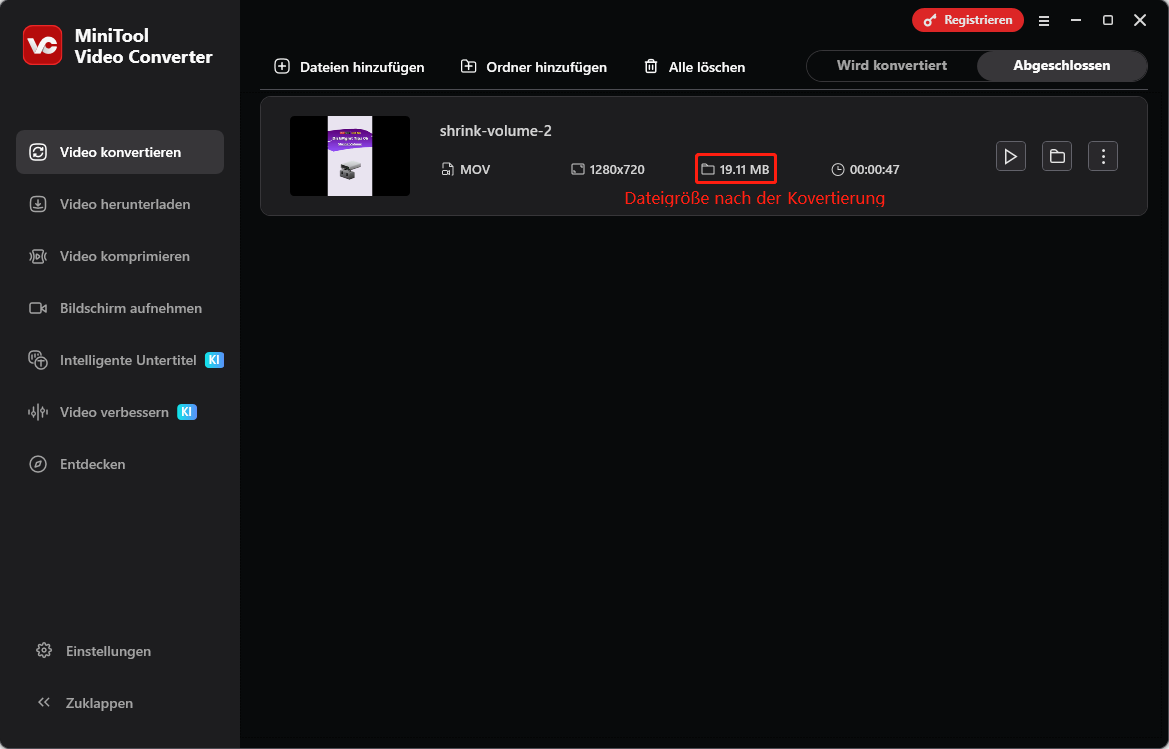Go to Video komprimieren

click(120, 256)
